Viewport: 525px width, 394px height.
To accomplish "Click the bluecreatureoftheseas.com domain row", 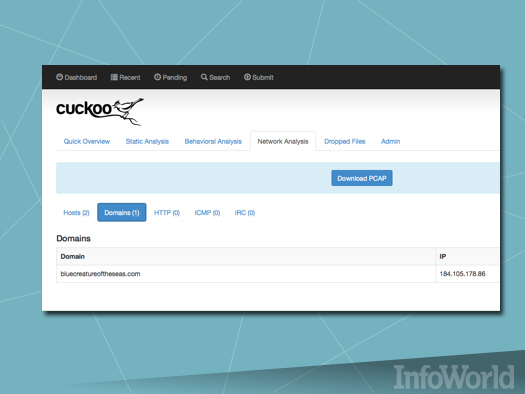I will 278,274.
